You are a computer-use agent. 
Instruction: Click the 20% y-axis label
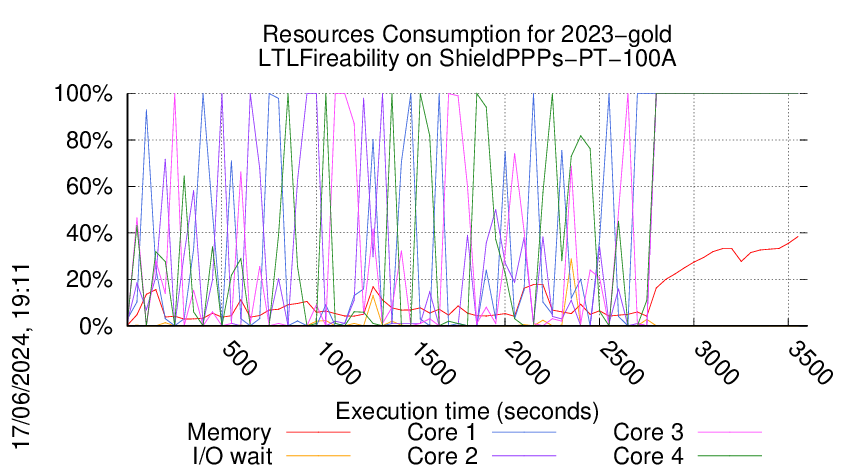[x=89, y=280]
